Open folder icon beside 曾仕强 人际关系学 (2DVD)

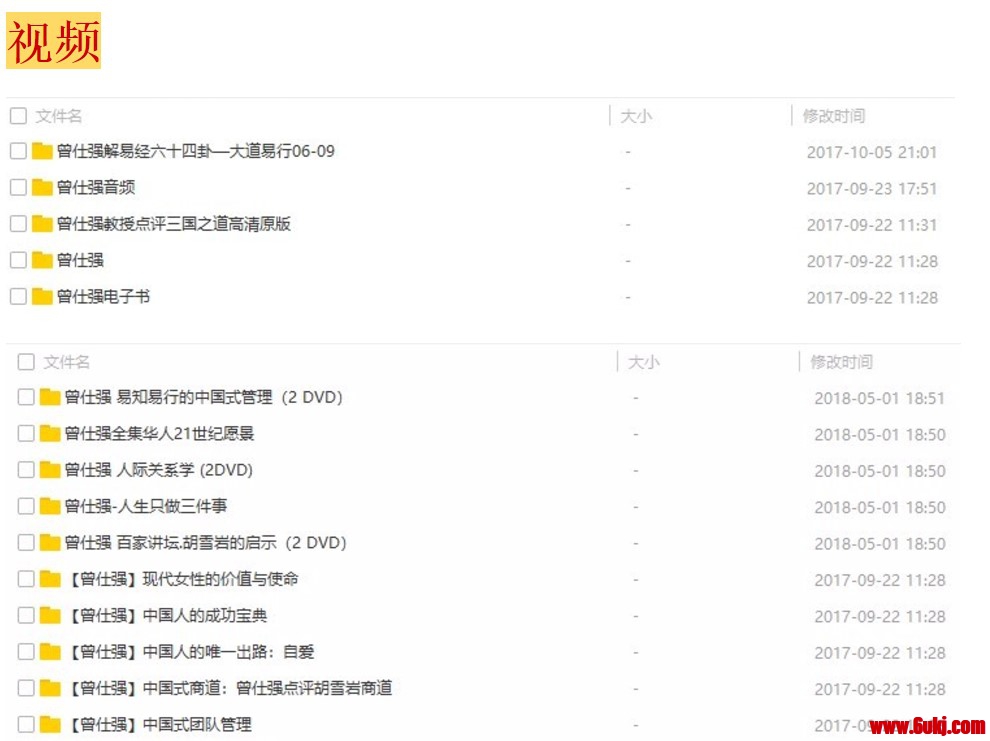pyautogui.click(x=49, y=470)
